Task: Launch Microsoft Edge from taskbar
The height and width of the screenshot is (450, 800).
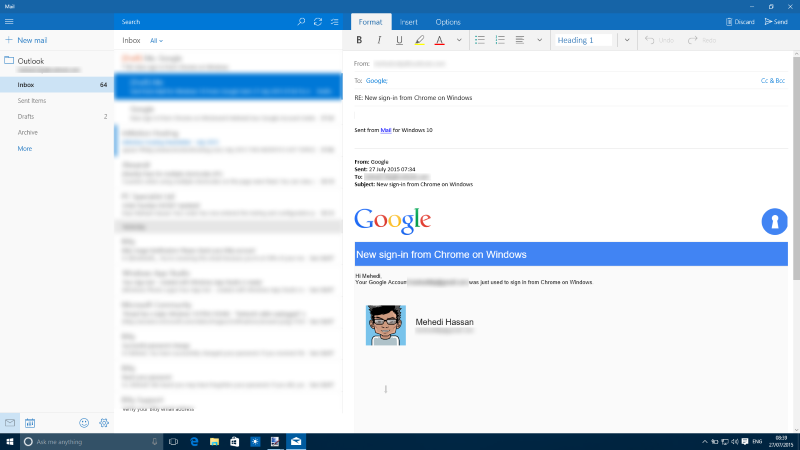Action: point(194,442)
